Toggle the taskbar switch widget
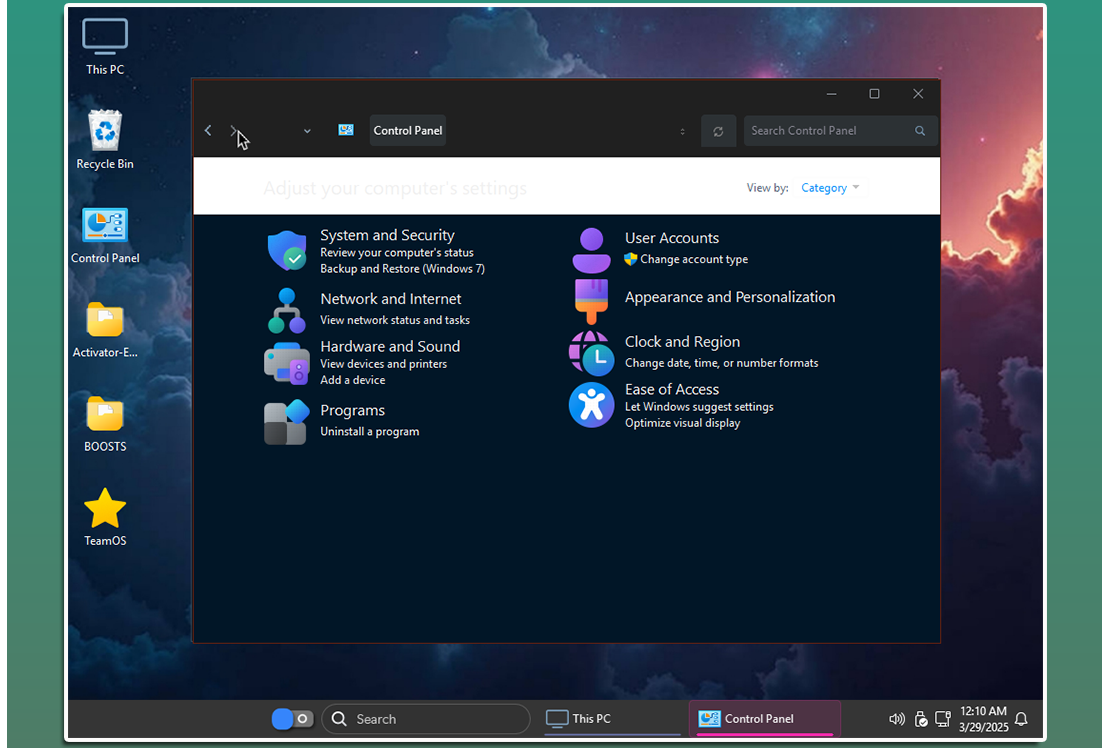The height and width of the screenshot is (748, 1106). point(292,719)
